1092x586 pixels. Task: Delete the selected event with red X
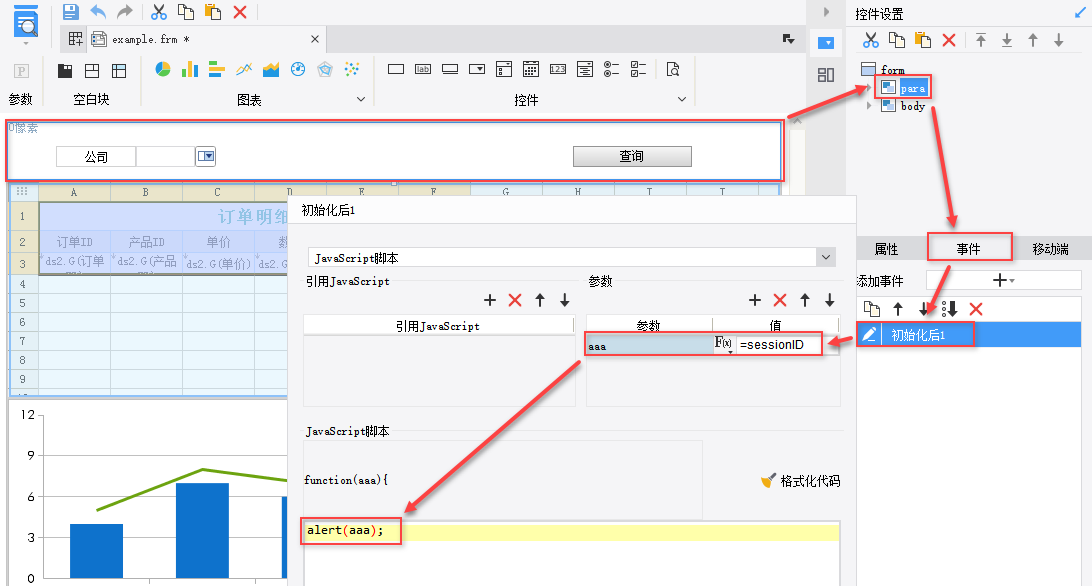coord(976,309)
